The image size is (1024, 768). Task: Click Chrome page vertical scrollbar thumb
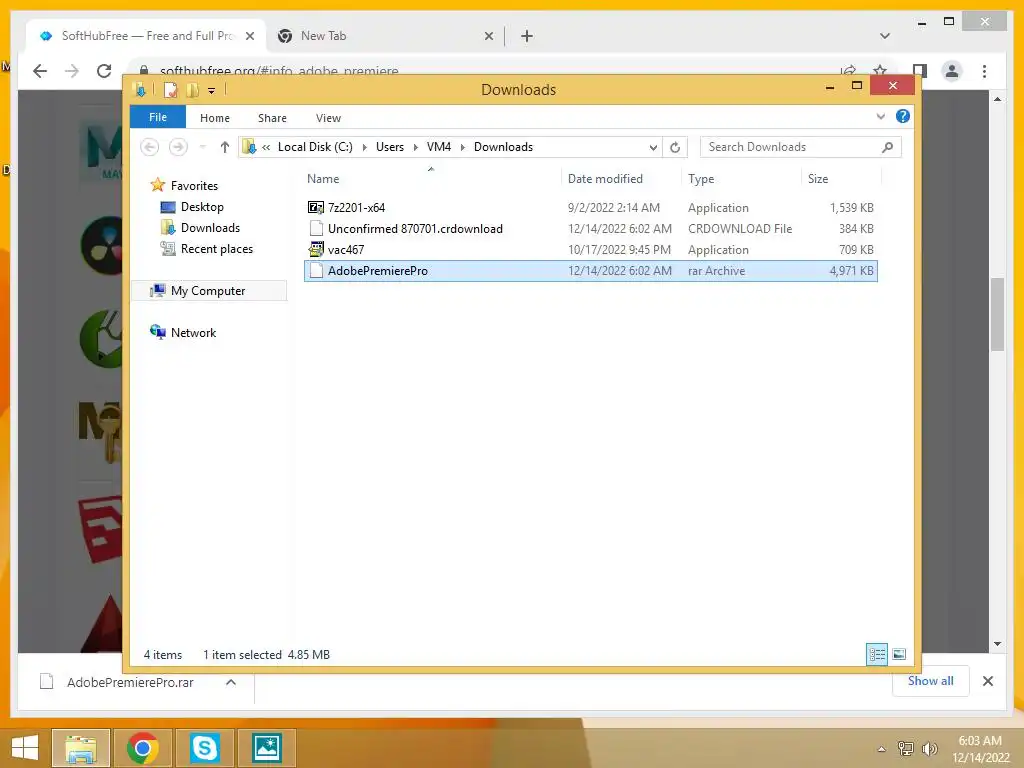click(997, 315)
